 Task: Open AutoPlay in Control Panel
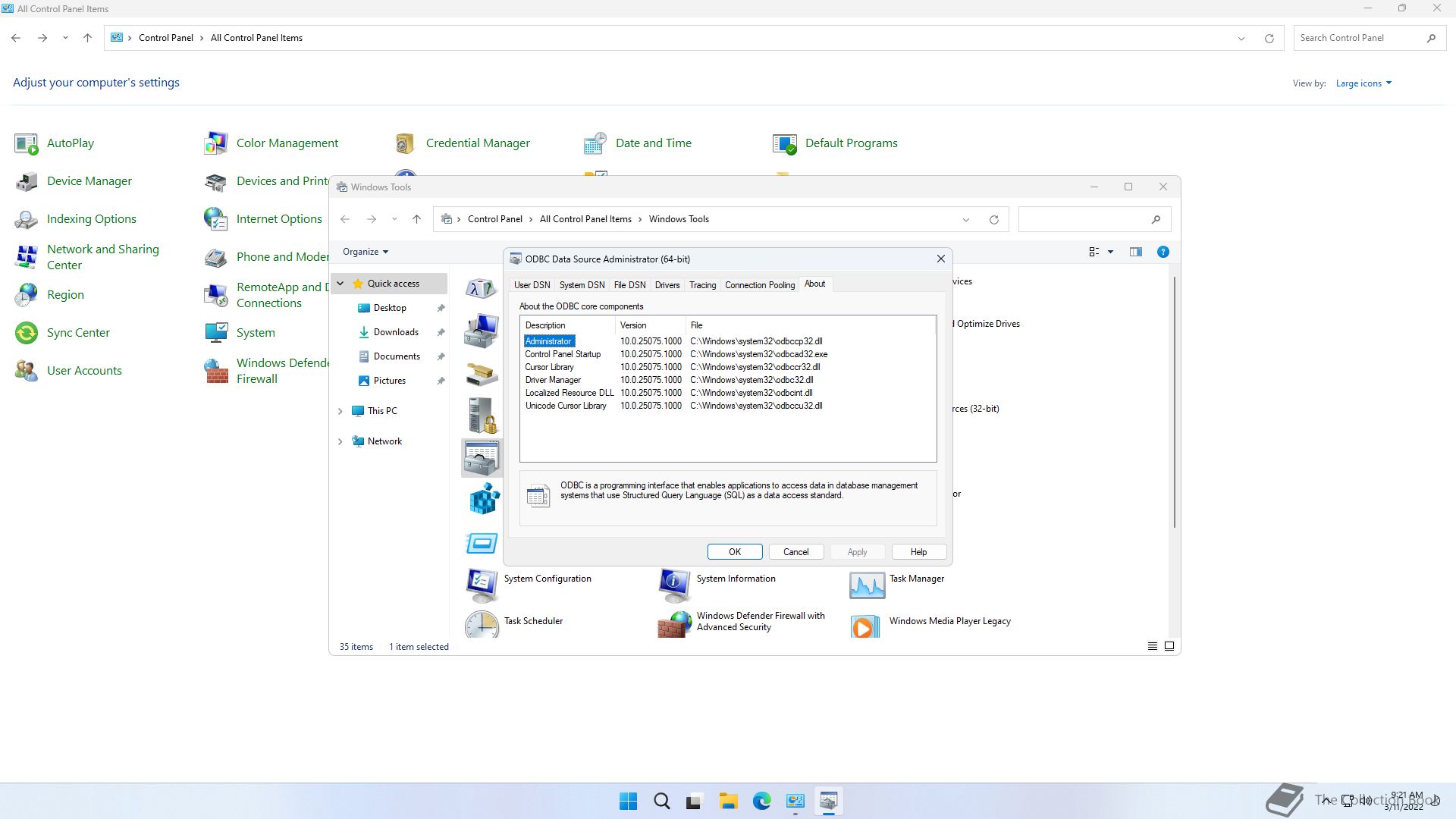[54, 143]
